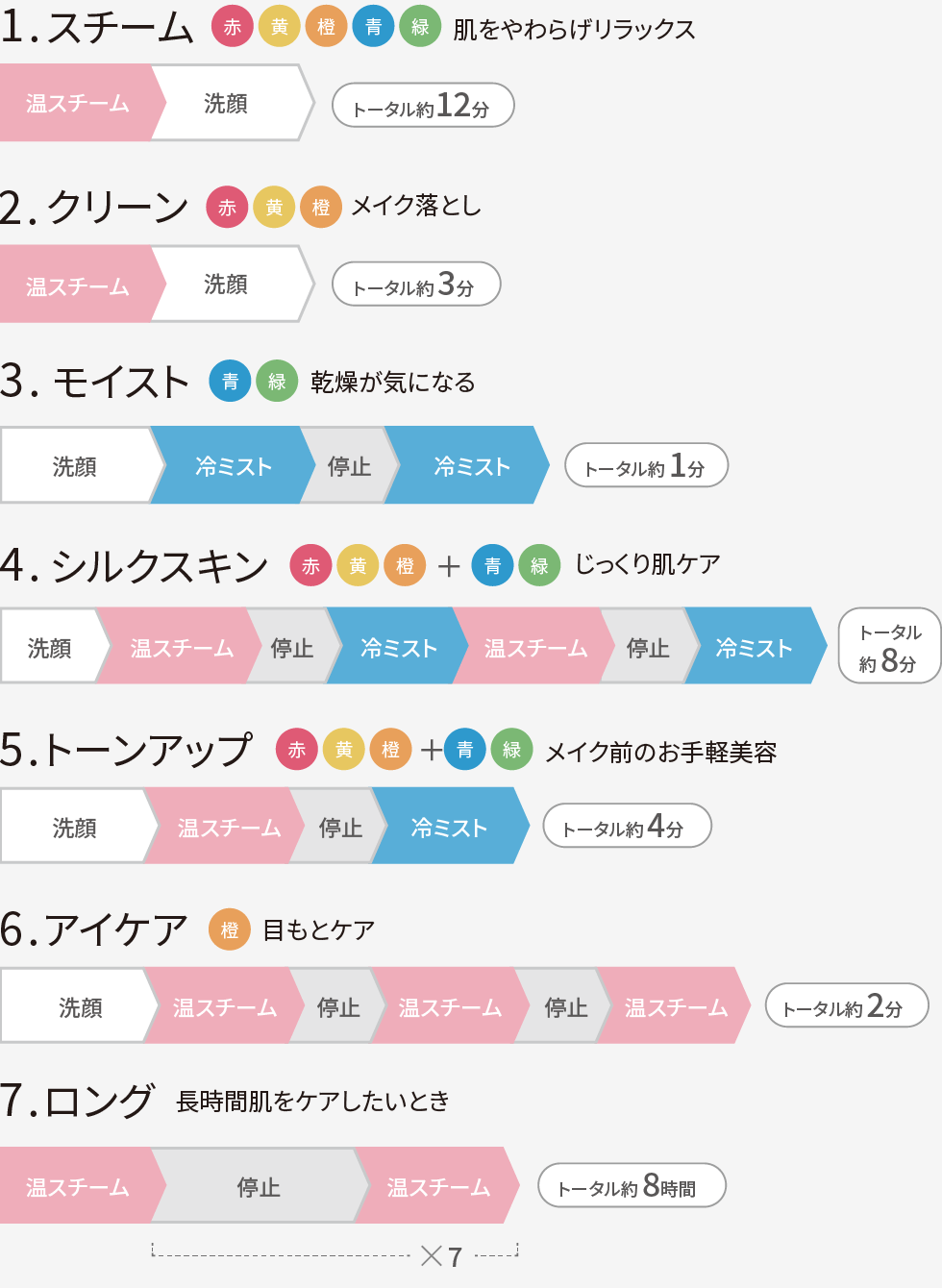Click the 停止 step in the モイスト sequence
This screenshot has height=1288, width=942.
click(x=350, y=465)
